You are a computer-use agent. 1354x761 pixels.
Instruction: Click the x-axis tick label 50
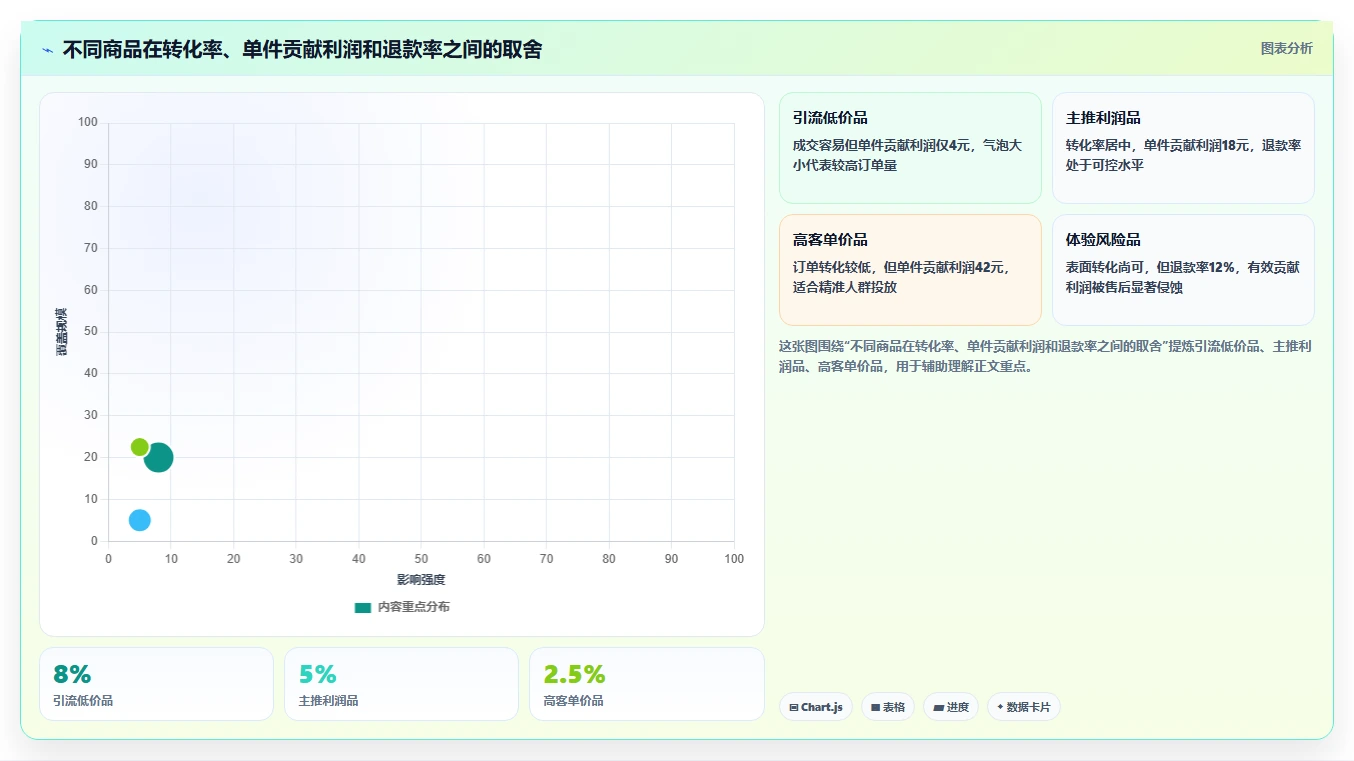click(x=421, y=559)
